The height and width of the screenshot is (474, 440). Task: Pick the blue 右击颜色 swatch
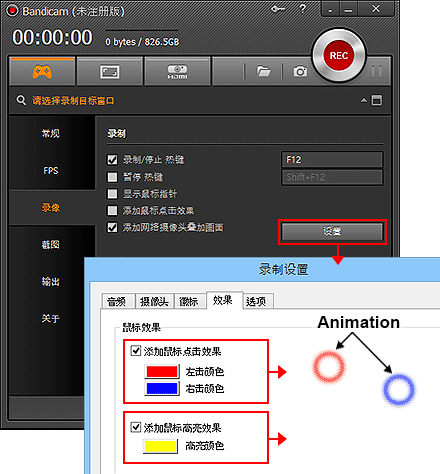tap(162, 388)
